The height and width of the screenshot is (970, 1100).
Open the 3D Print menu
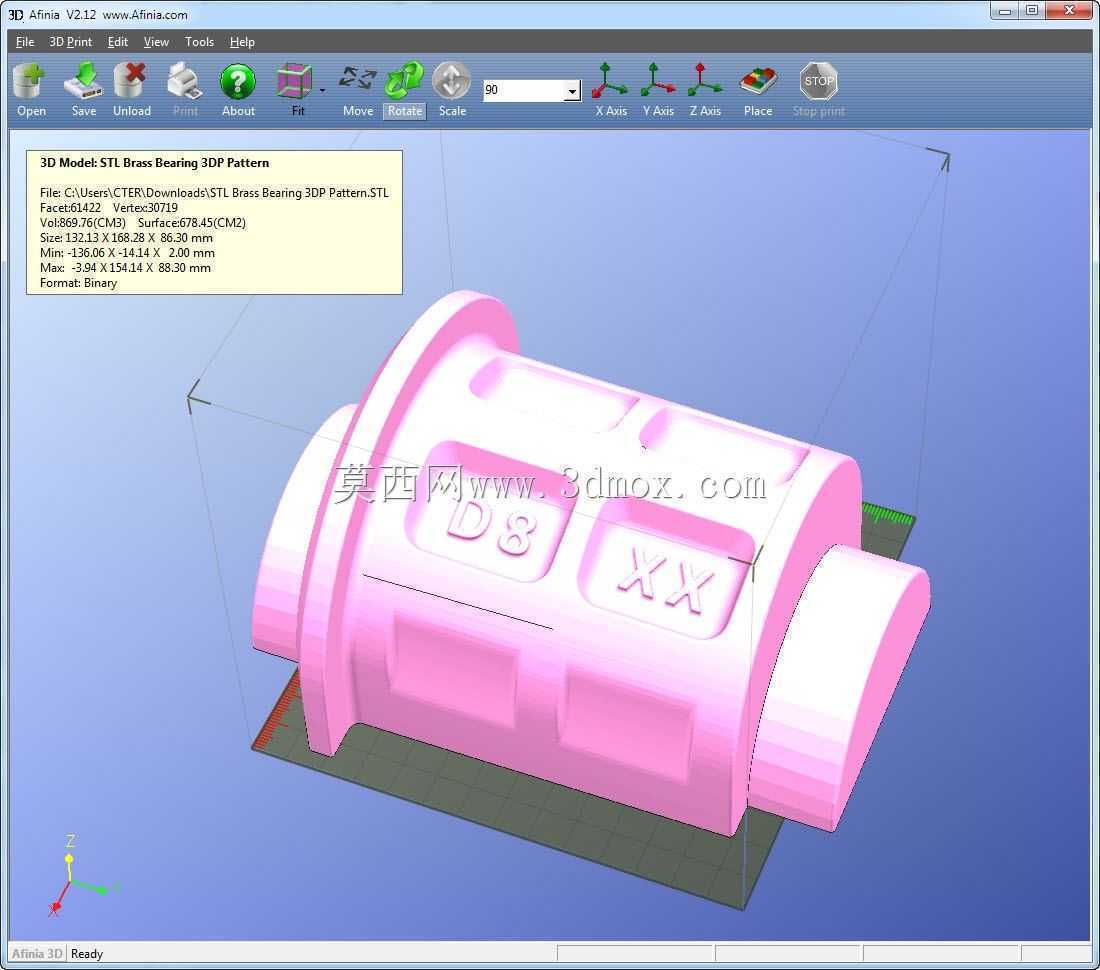70,42
